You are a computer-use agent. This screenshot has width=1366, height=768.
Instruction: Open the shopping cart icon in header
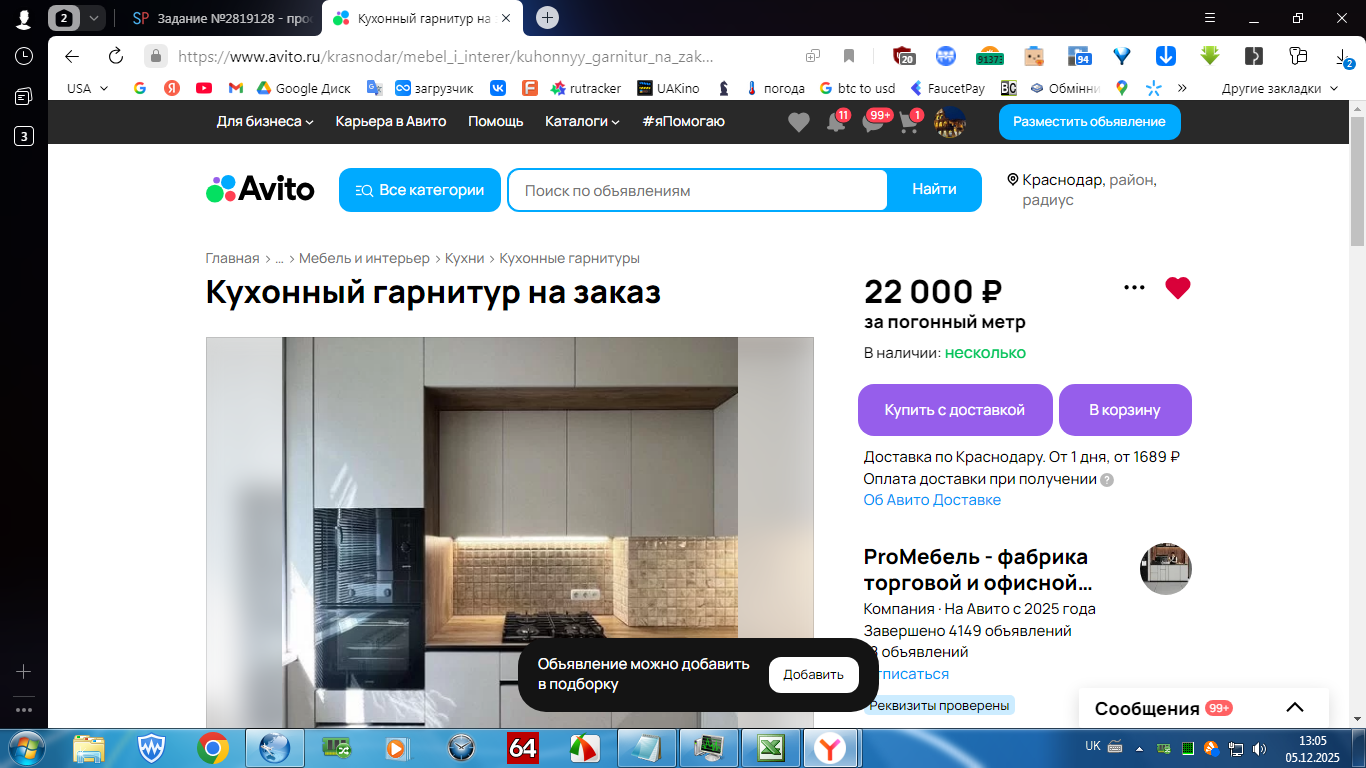909,122
